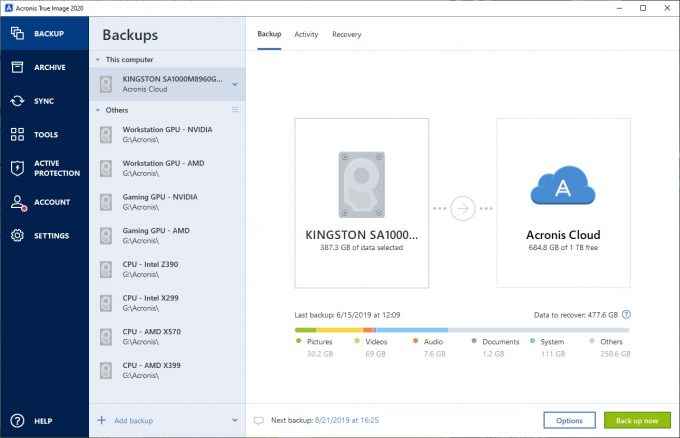The height and width of the screenshot is (438, 680).
Task: Click the SYNC sidebar label
Action: [44, 101]
